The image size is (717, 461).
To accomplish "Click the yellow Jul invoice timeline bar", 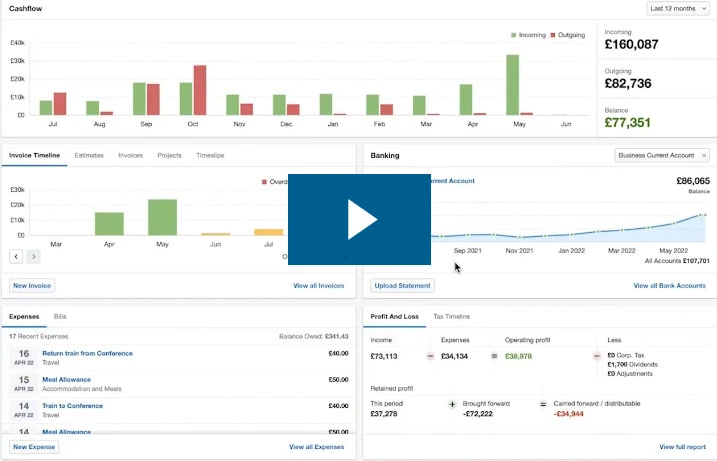I will pos(268,232).
